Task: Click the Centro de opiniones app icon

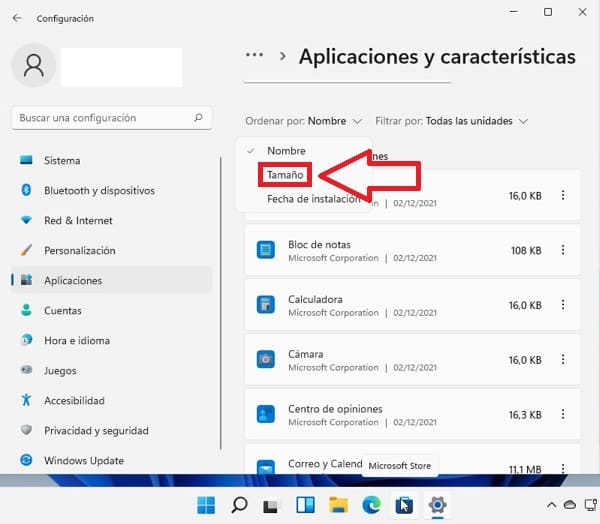Action: pos(266,415)
